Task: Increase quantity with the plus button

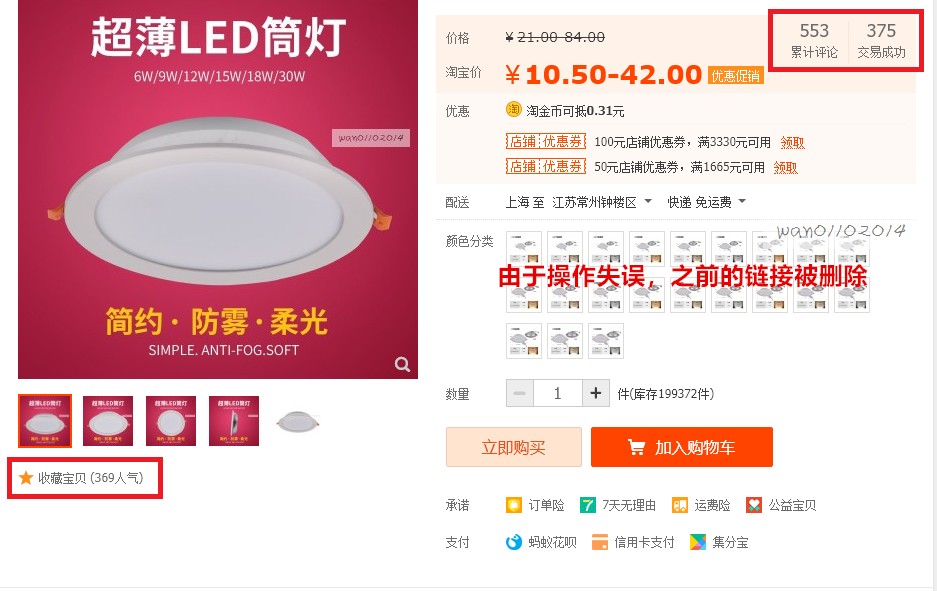Action: pos(596,393)
